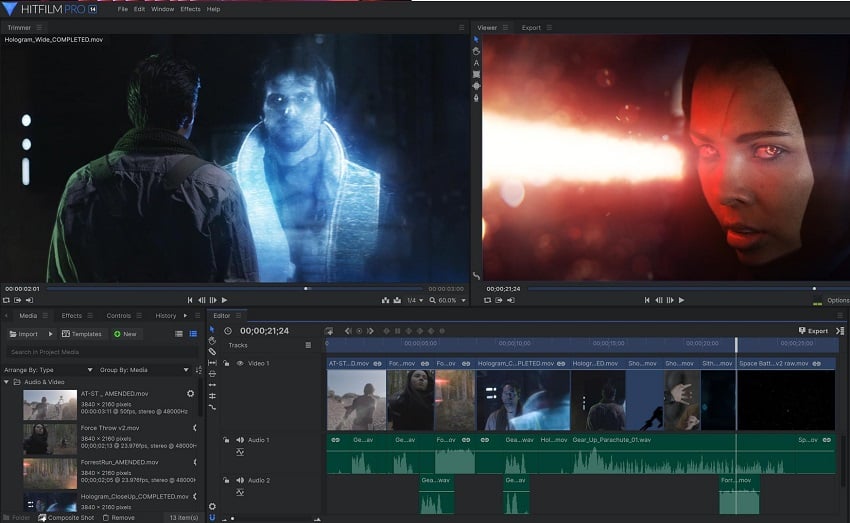Toggle loop playback in the Viewer

click(487, 300)
